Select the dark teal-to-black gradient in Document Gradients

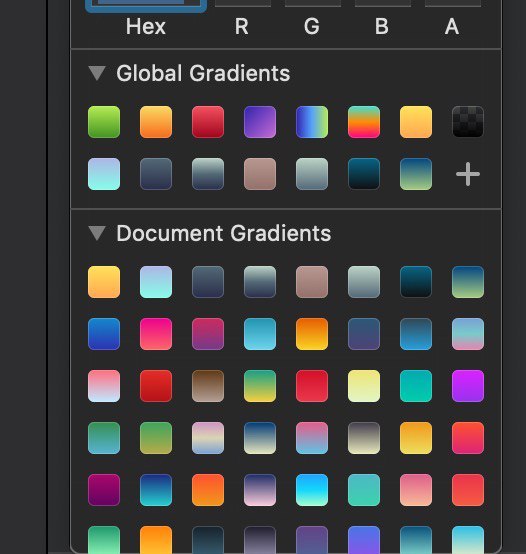(416, 282)
